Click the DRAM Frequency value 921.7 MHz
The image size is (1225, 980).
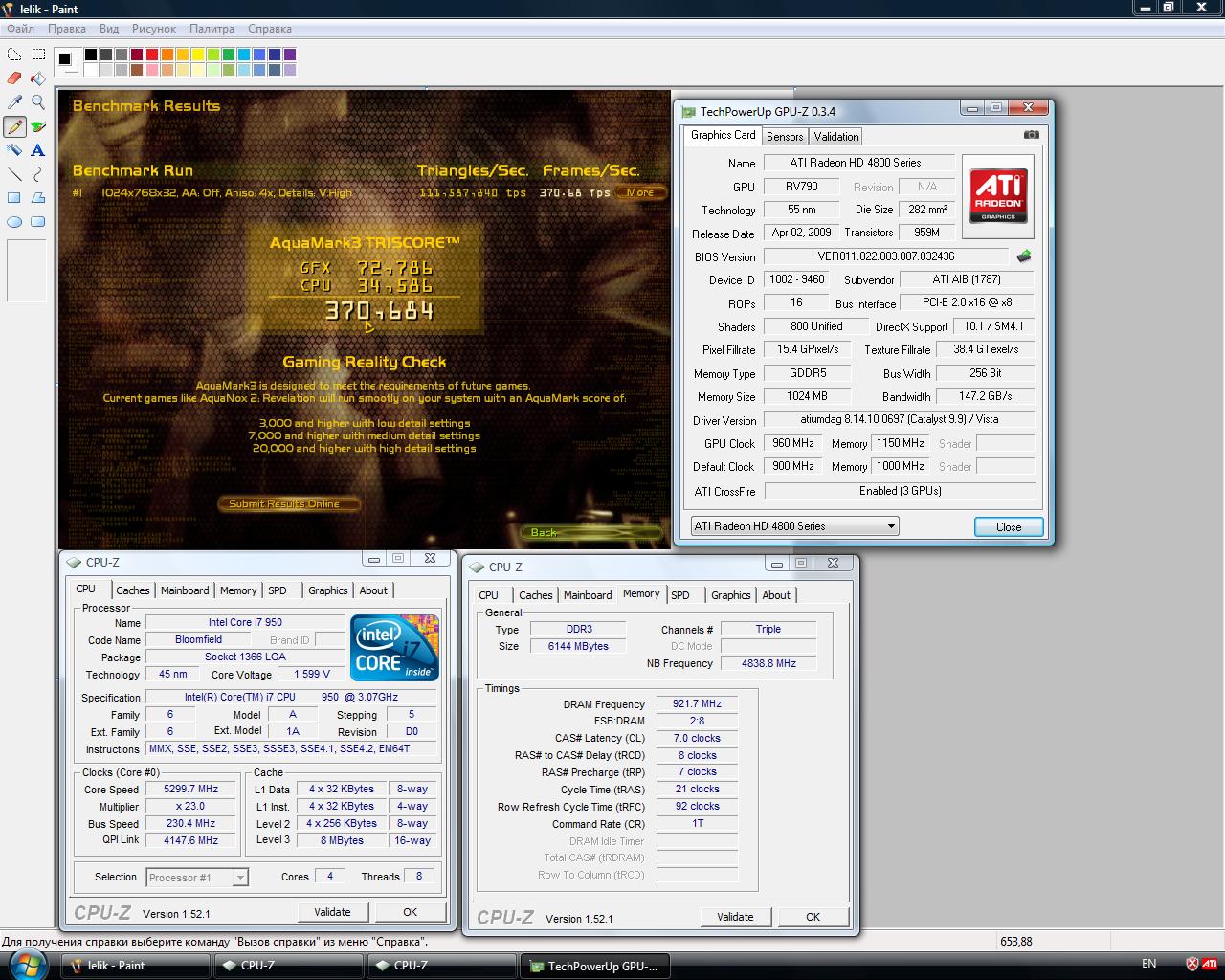[697, 703]
